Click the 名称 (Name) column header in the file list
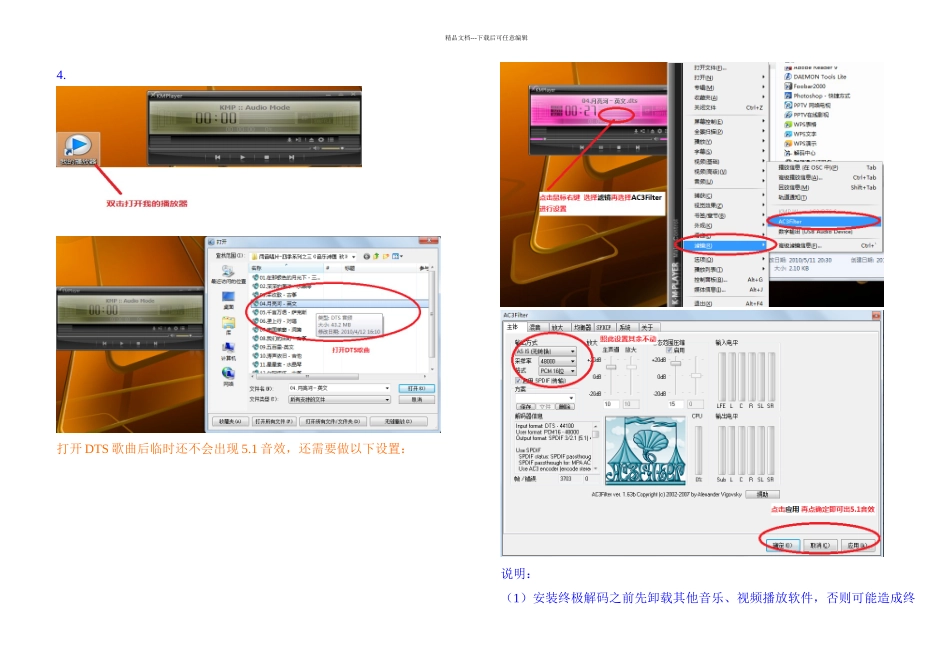This screenshot has height=672, width=950. point(285,267)
